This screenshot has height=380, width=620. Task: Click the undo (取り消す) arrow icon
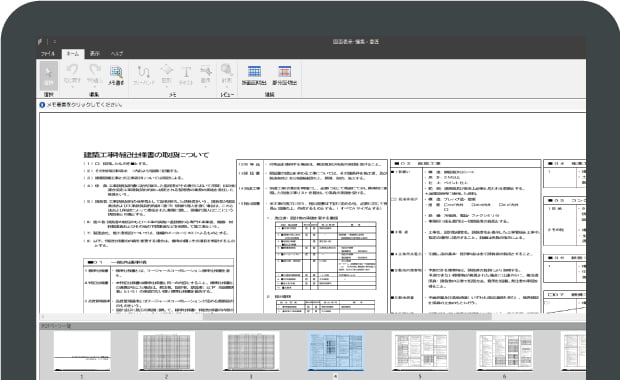72,70
